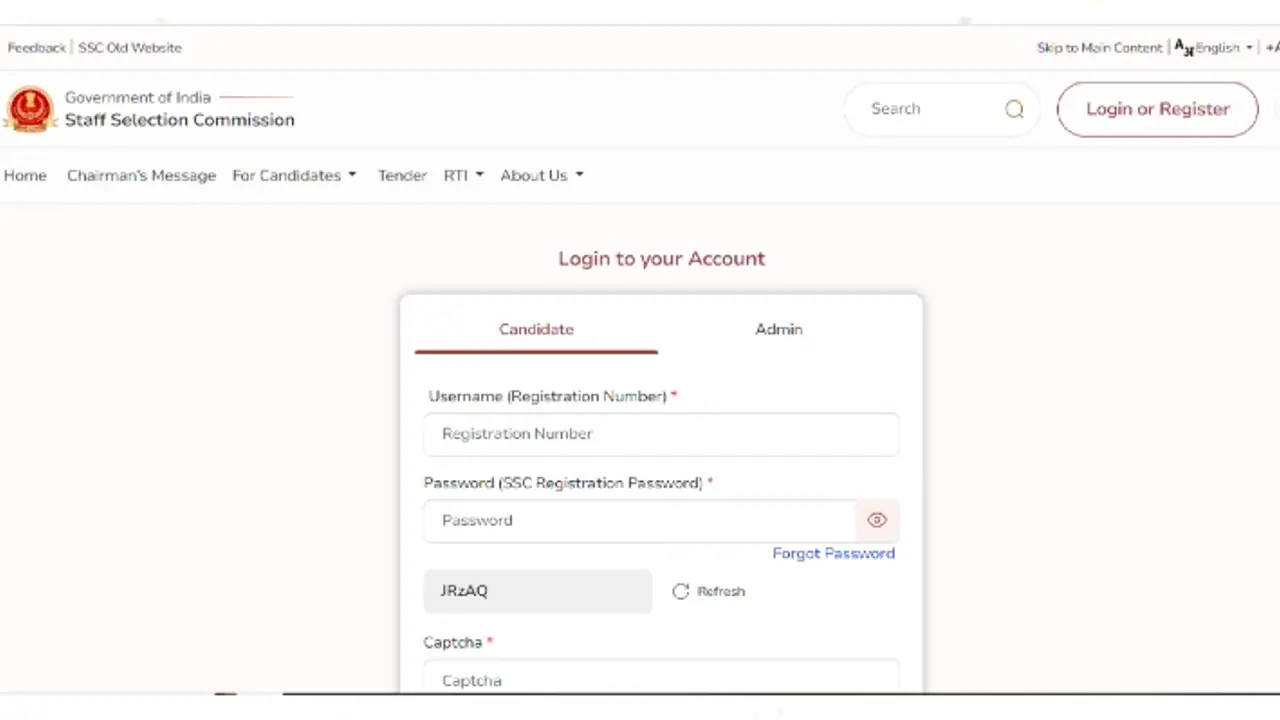
Task: Open the Home menu item
Action: coord(25,175)
